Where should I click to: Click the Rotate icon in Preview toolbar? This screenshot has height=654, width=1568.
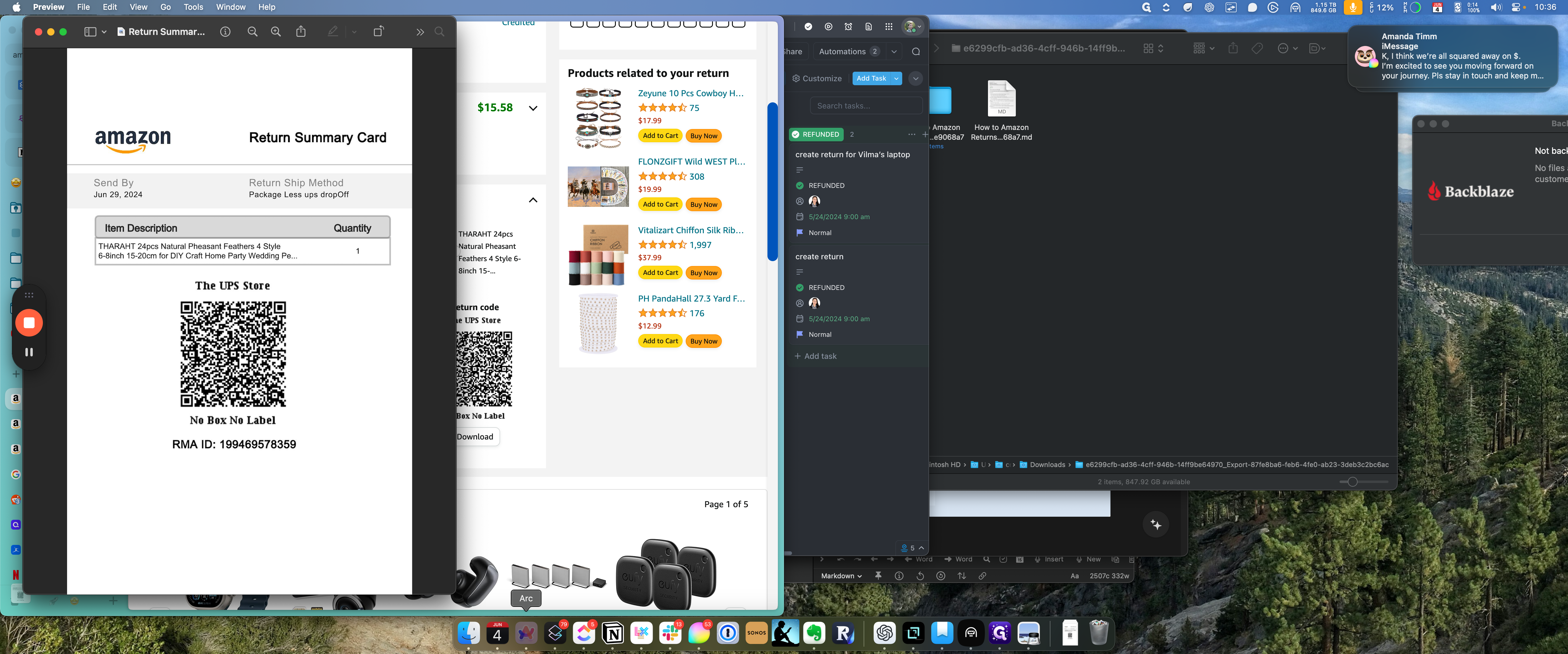click(x=379, y=32)
